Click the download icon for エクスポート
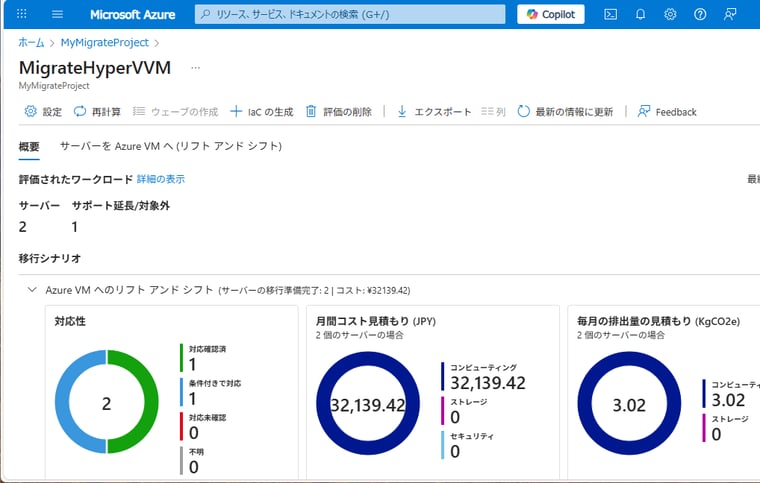The width and height of the screenshot is (760, 483). [x=402, y=111]
